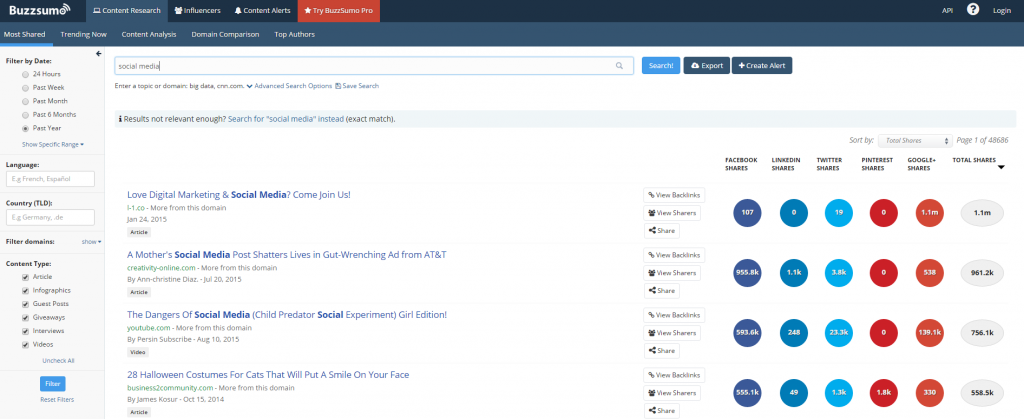1024x419 pixels.
Task: Click Reset Filters link
Action: 57,399
